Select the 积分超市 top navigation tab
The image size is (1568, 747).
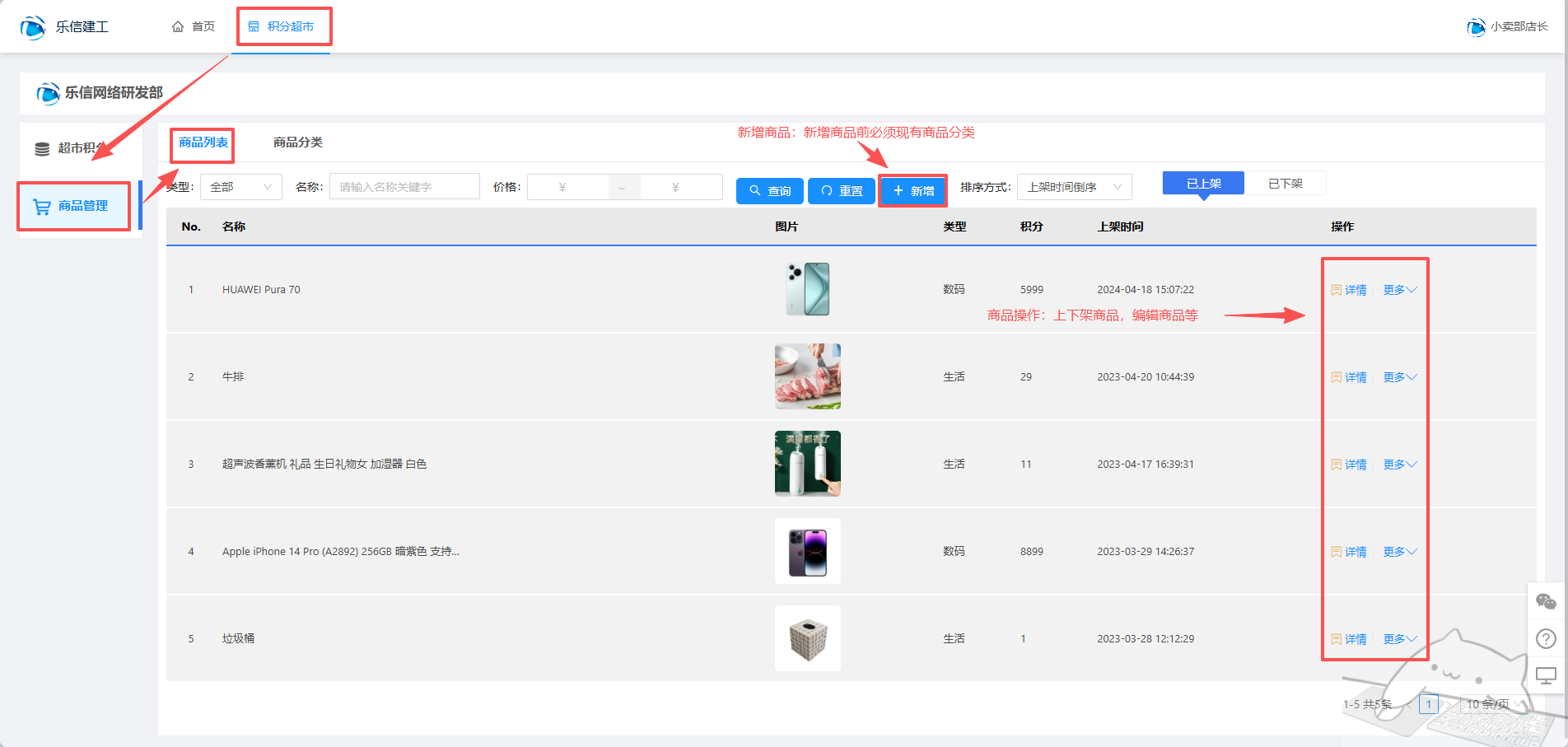point(282,26)
